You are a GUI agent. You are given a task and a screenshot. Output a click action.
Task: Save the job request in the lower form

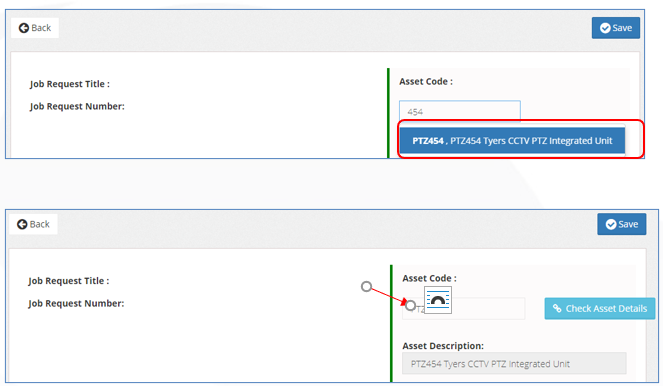tap(622, 224)
